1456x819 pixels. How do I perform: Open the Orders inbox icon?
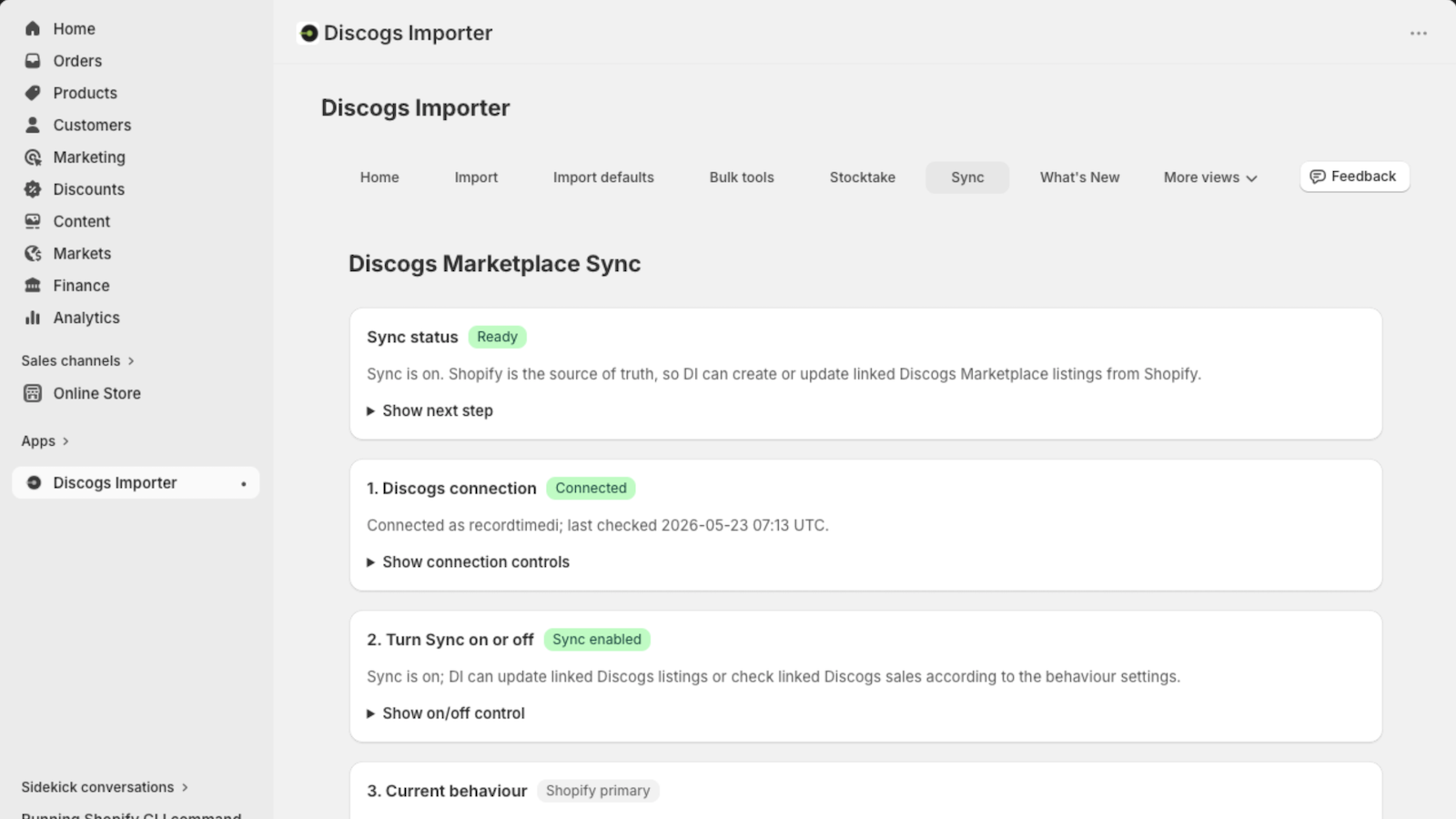tap(33, 61)
